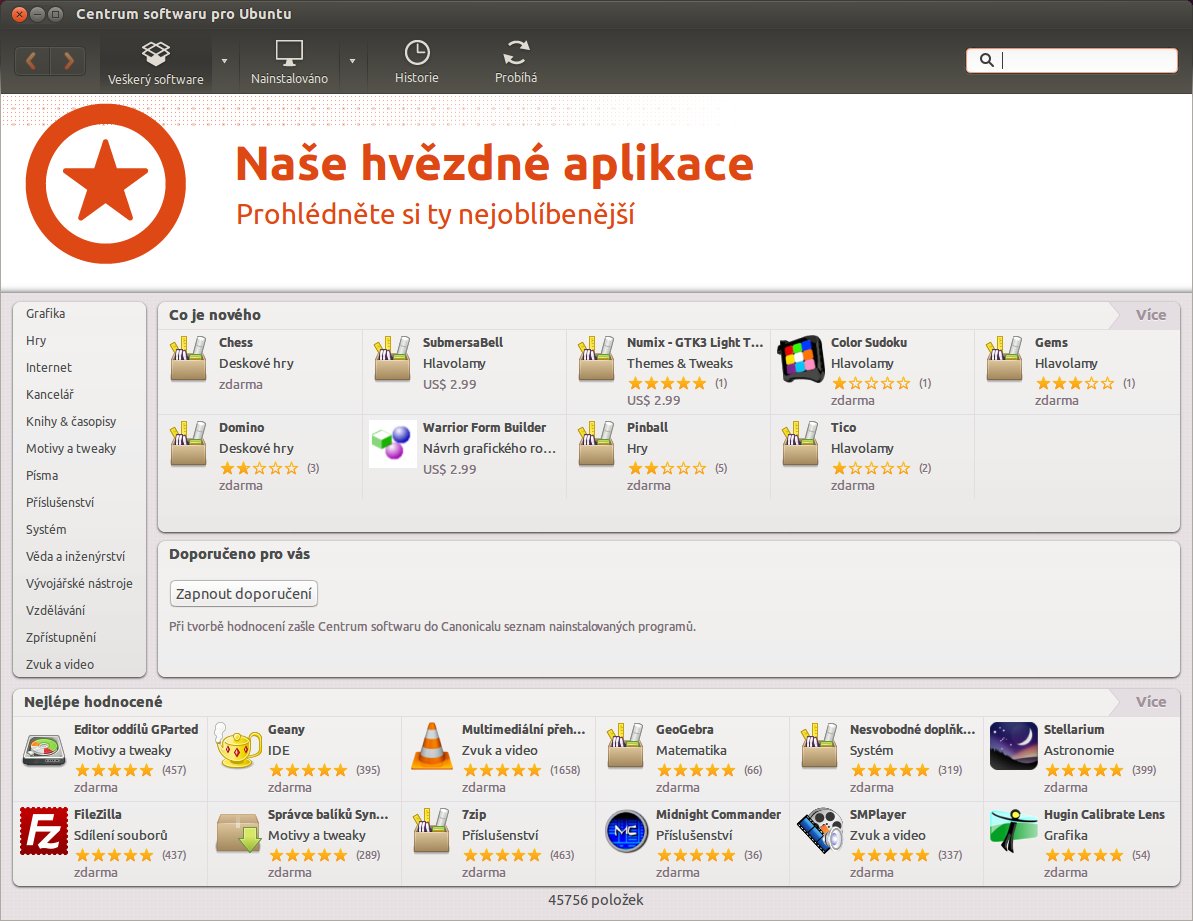Browse the Knihy & časopisy category
The width and height of the screenshot is (1193, 921).
(71, 421)
